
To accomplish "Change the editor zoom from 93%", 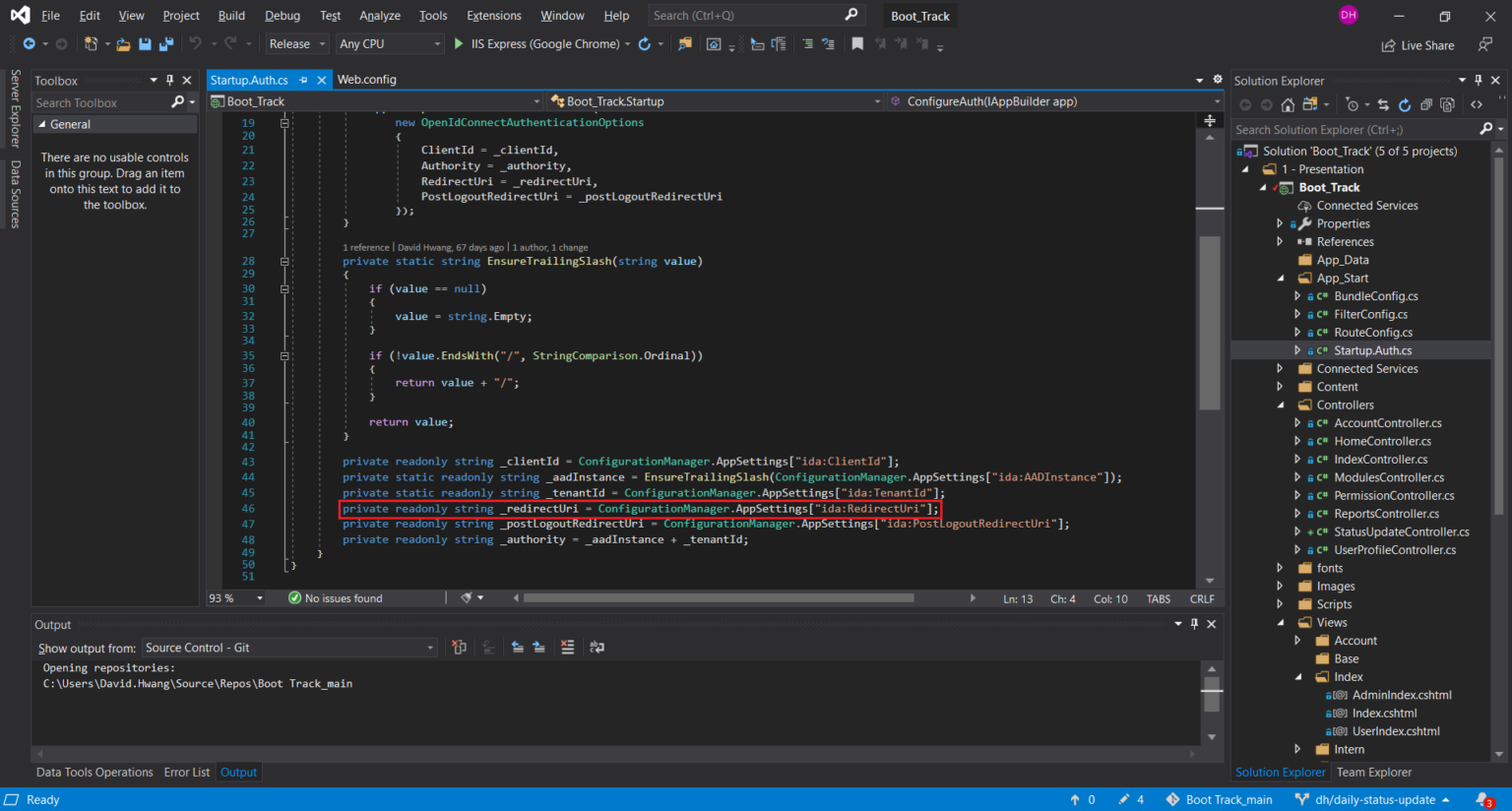I will (x=236, y=597).
